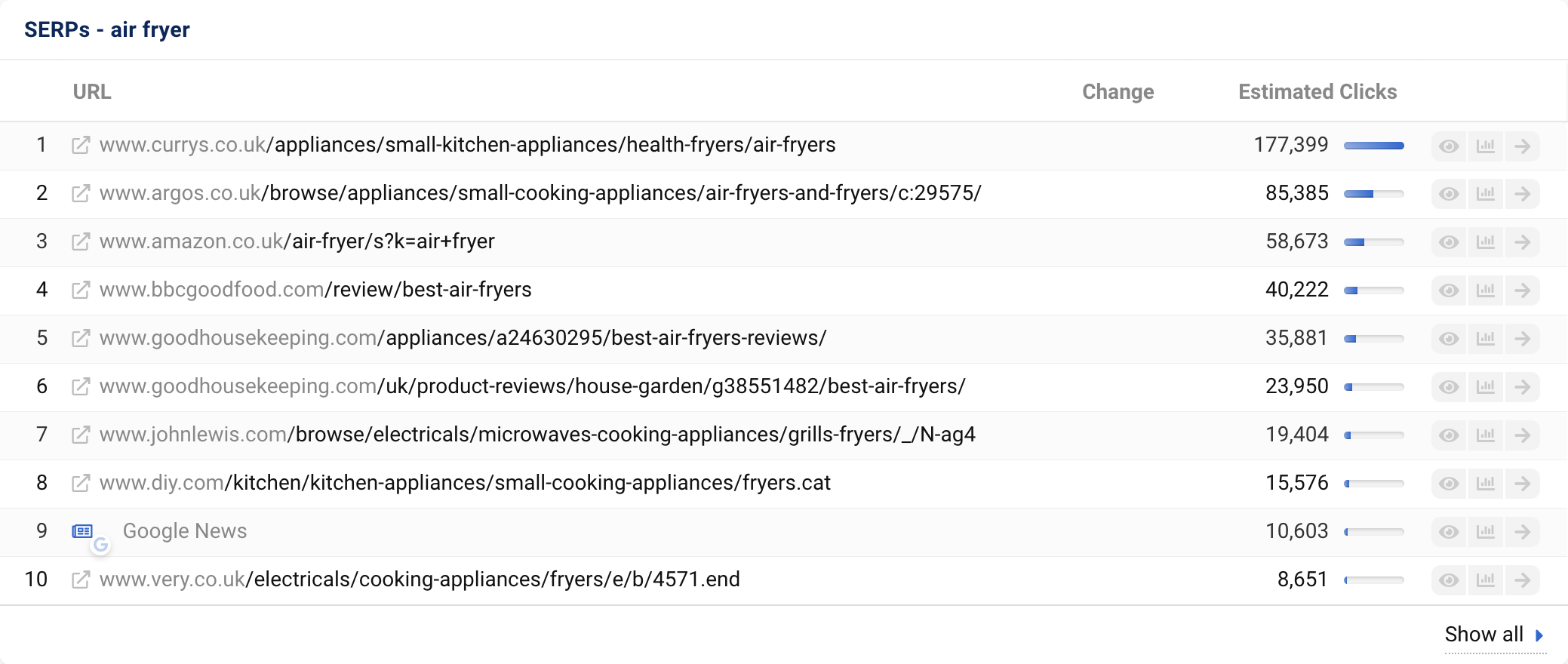Click arrow icon for johnlewis.com row

pyautogui.click(x=1523, y=435)
